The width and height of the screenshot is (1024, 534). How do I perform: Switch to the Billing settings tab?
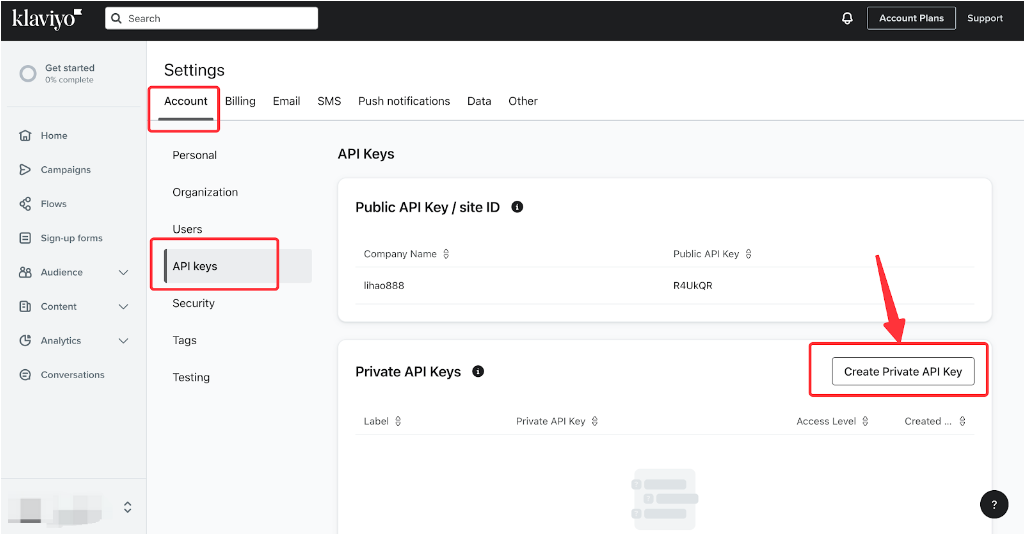coord(240,101)
